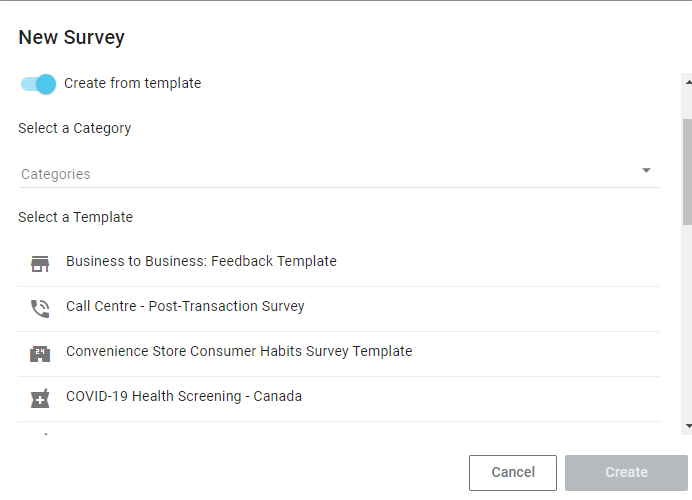Screen dimensions: 692x500
Task: Click the phone icon beside Call Centre survey
Action: tap(40, 309)
